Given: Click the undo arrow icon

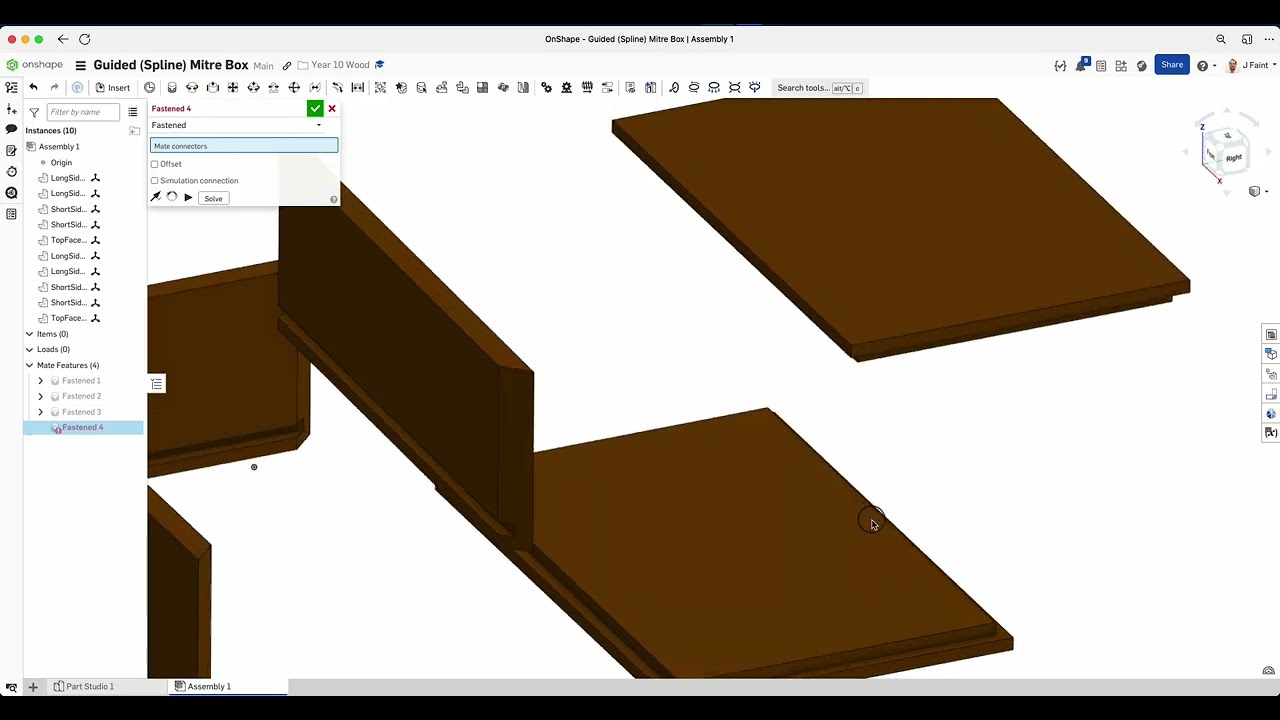Looking at the screenshot, I should tap(33, 88).
